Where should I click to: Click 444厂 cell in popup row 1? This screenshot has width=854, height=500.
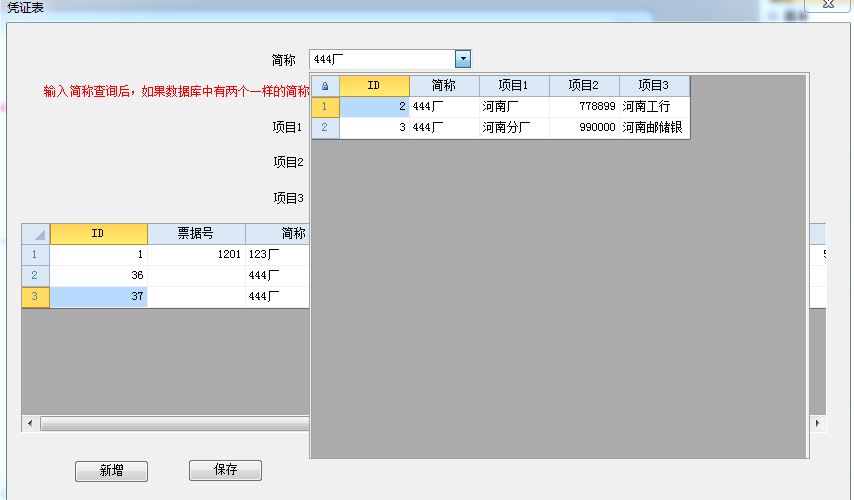(x=444, y=107)
